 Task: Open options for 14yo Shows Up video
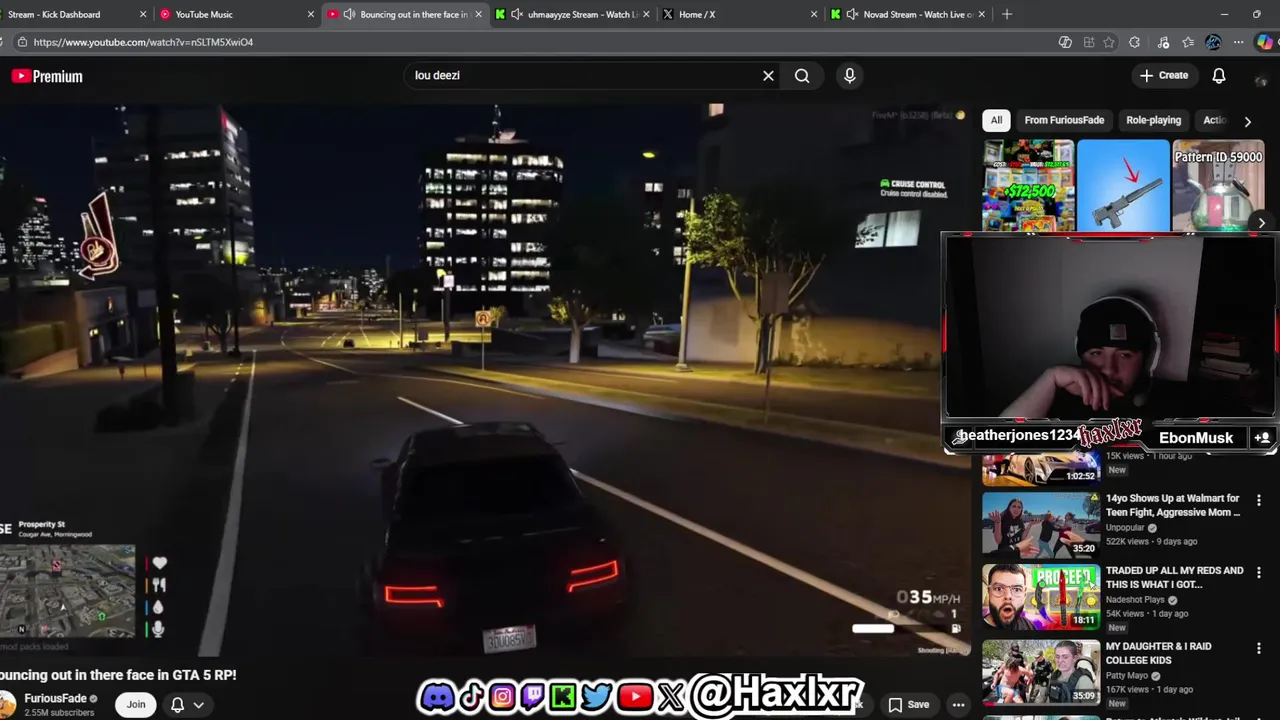click(1259, 500)
